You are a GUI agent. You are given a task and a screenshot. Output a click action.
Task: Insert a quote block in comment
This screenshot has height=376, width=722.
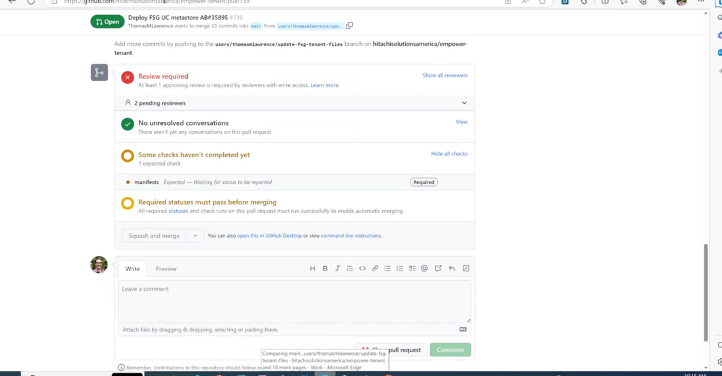coord(350,268)
